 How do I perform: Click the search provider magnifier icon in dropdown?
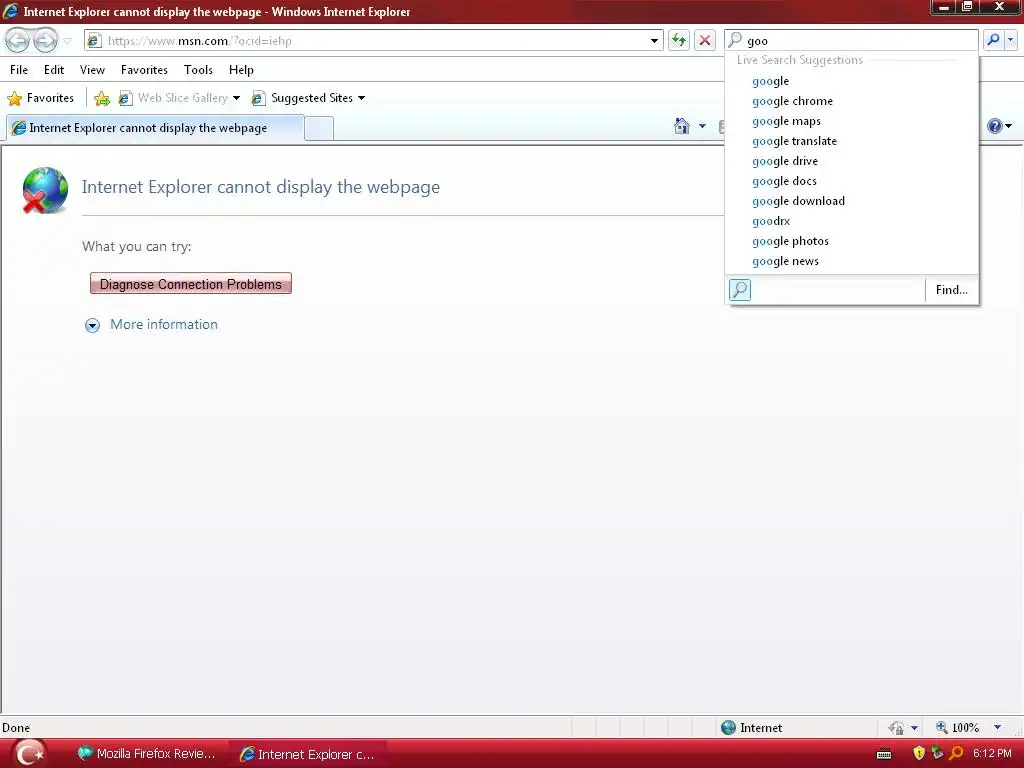(740, 289)
